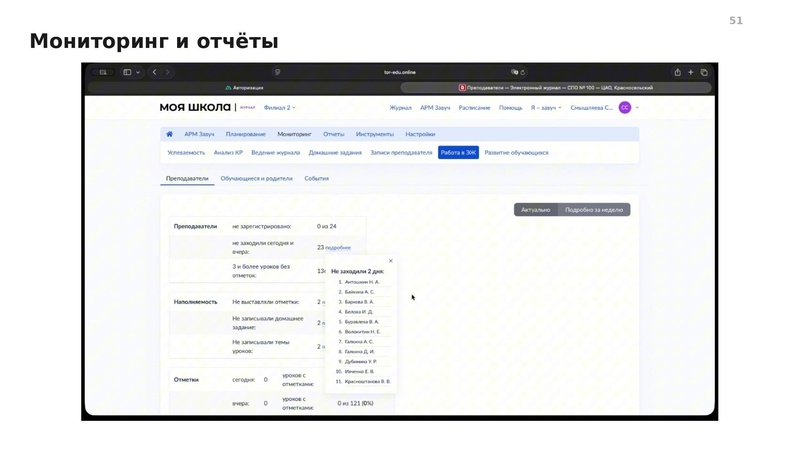The height and width of the screenshot is (450, 800).
Task: Click the 'МОЯ ШКОЛА' logo
Action: (195, 107)
